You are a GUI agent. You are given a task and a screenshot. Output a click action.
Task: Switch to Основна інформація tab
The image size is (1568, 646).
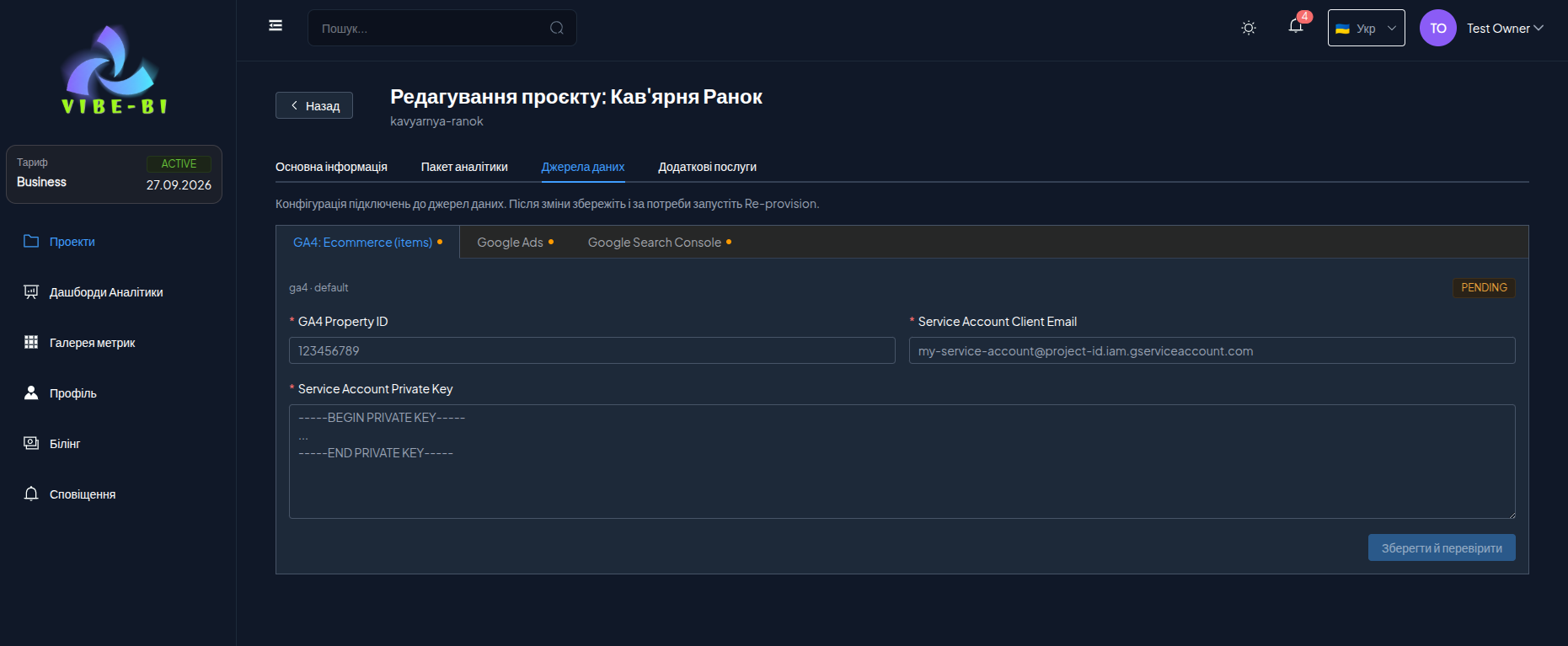click(x=331, y=167)
